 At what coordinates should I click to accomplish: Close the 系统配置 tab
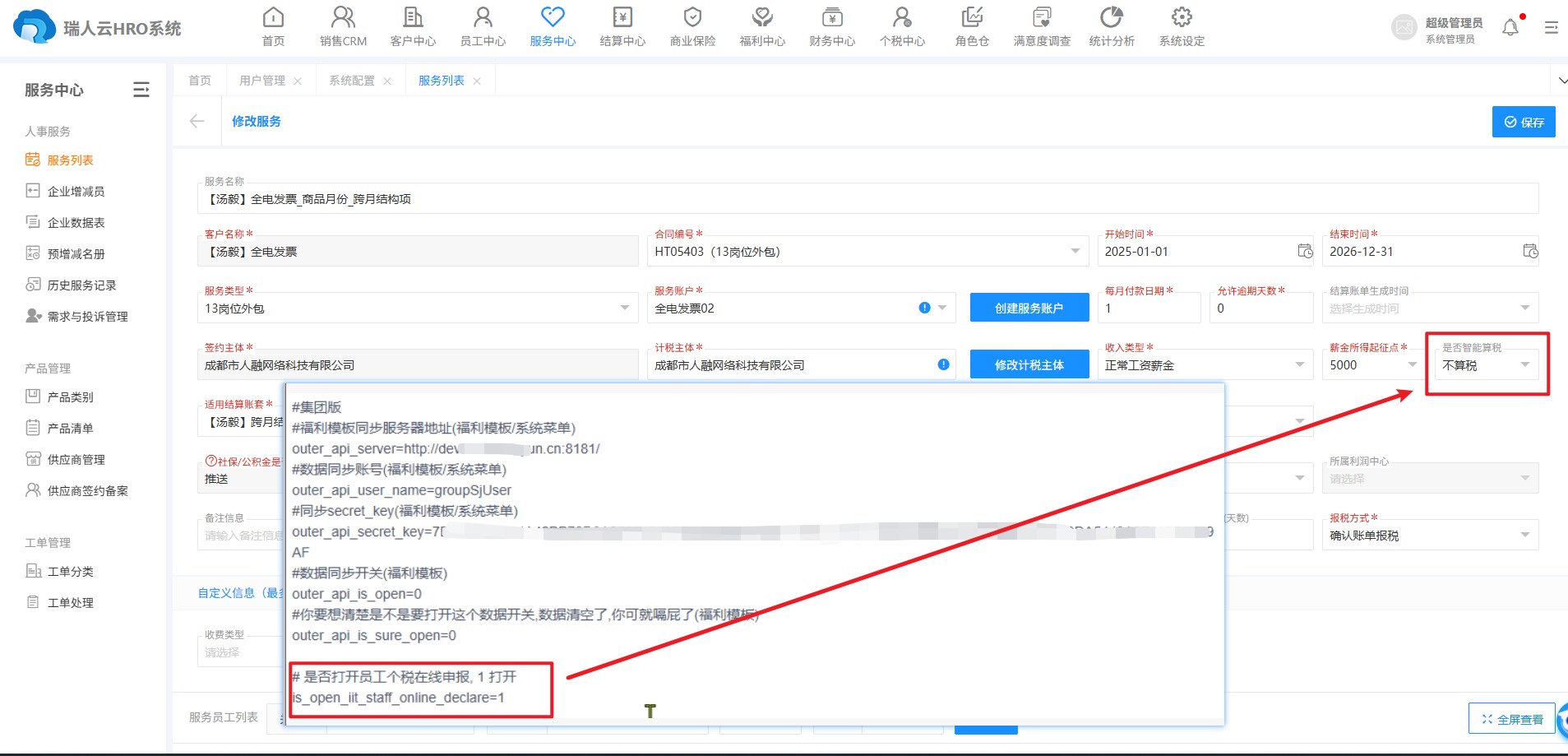[387, 81]
